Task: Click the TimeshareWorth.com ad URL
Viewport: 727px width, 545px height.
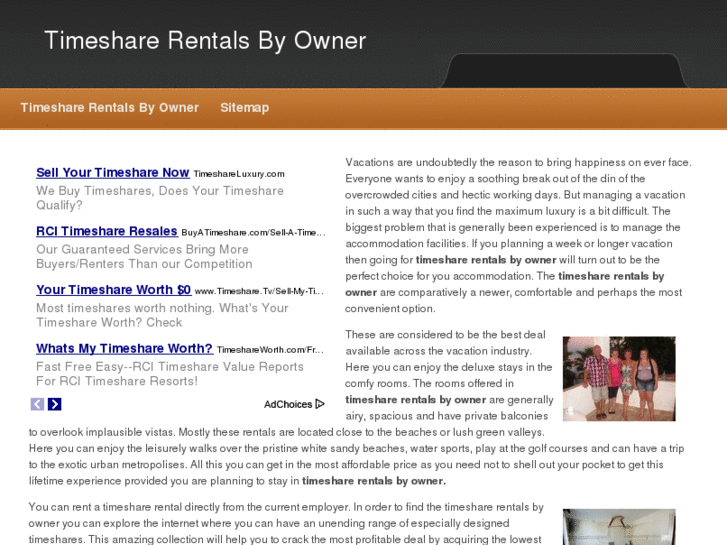Action: [270, 350]
